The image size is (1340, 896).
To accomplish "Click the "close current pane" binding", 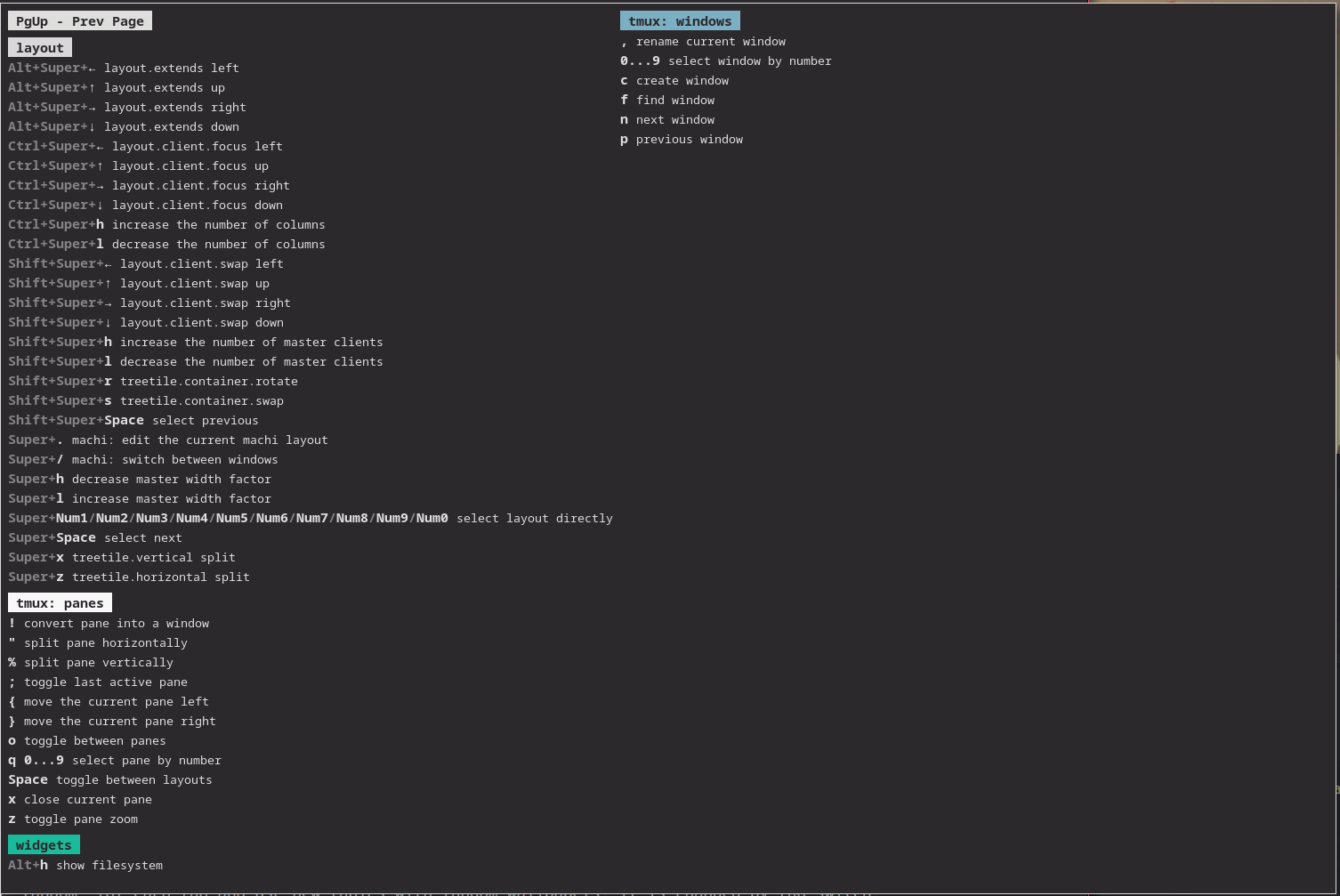I will 80,799.
